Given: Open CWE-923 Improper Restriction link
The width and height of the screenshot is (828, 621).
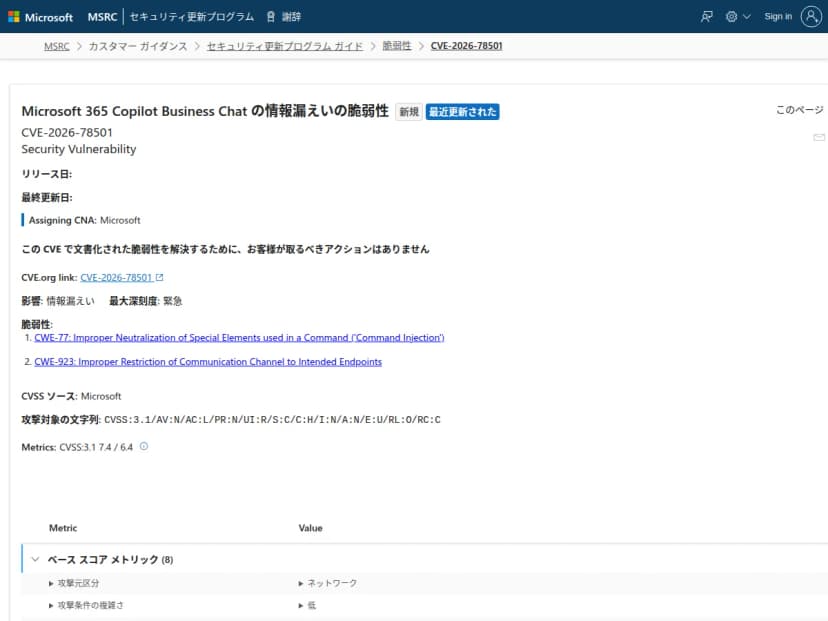Looking at the screenshot, I should pos(208,362).
